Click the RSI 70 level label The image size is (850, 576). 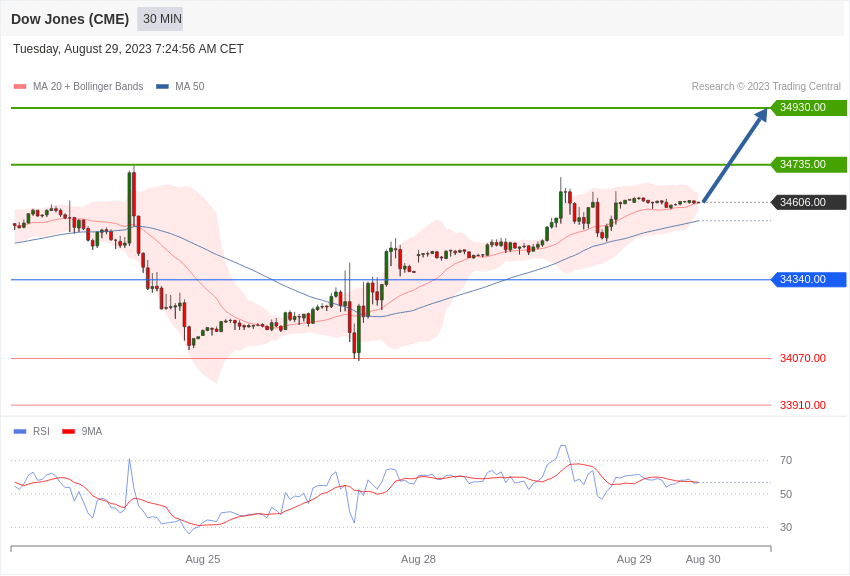point(786,461)
